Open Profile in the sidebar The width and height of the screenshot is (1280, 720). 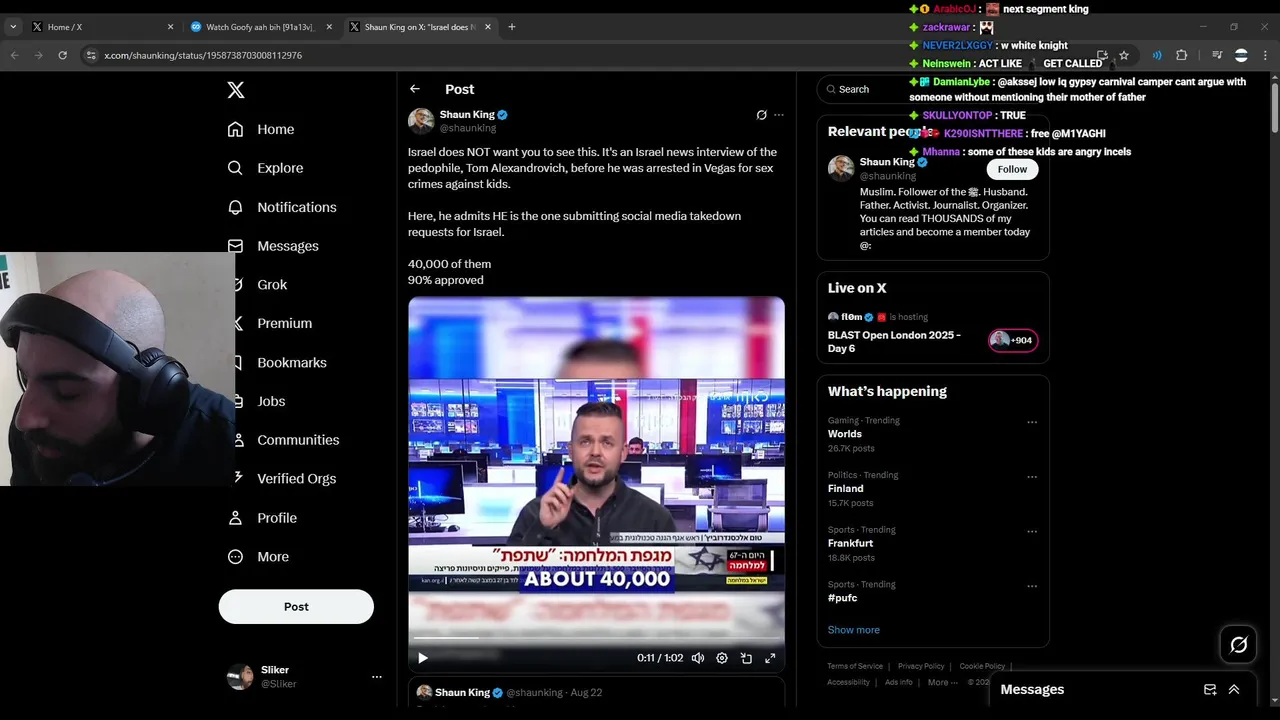262,518
